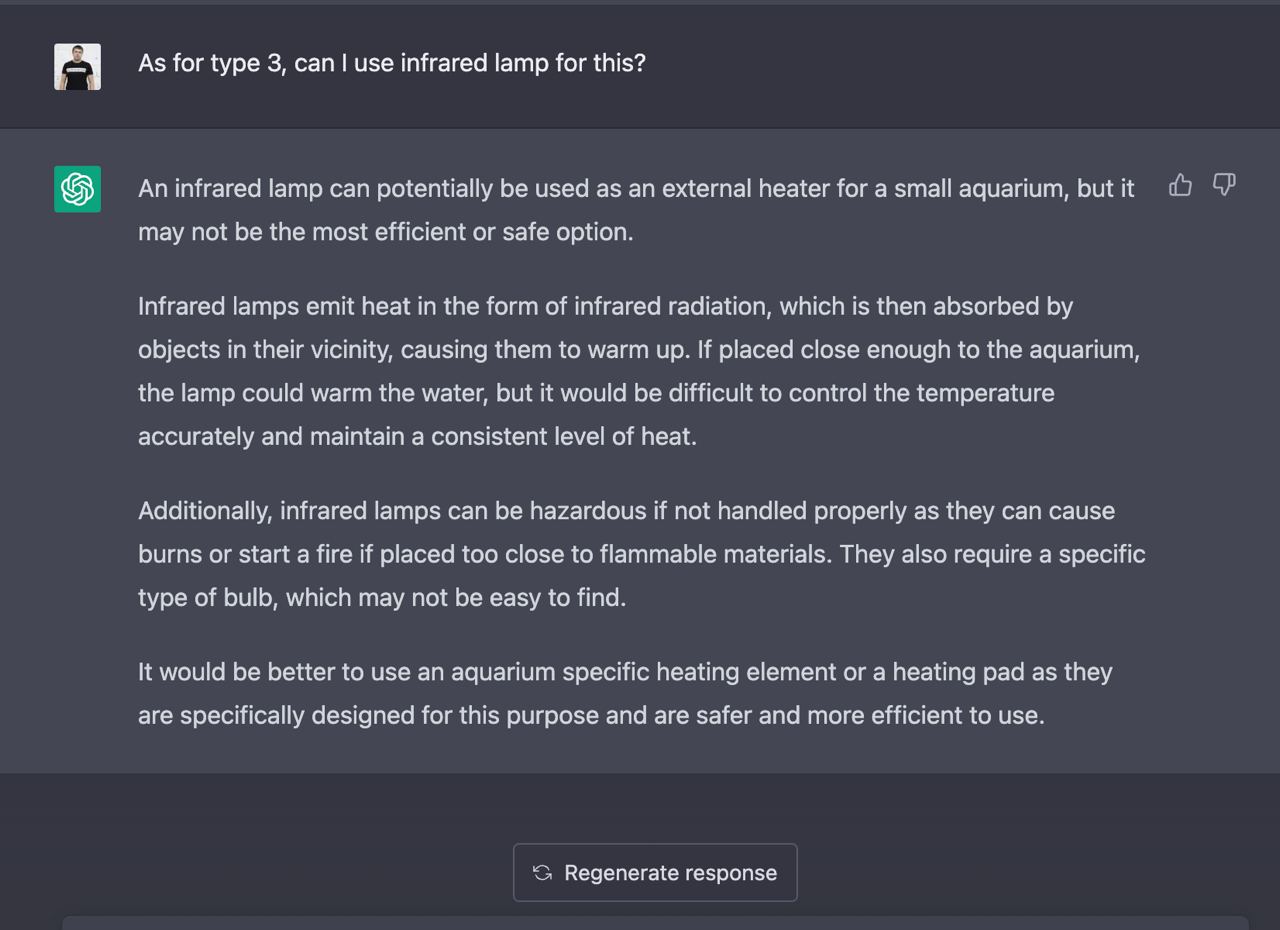This screenshot has width=1280, height=930.
Task: Click the thumbs down icon on the response
Action: (1224, 185)
